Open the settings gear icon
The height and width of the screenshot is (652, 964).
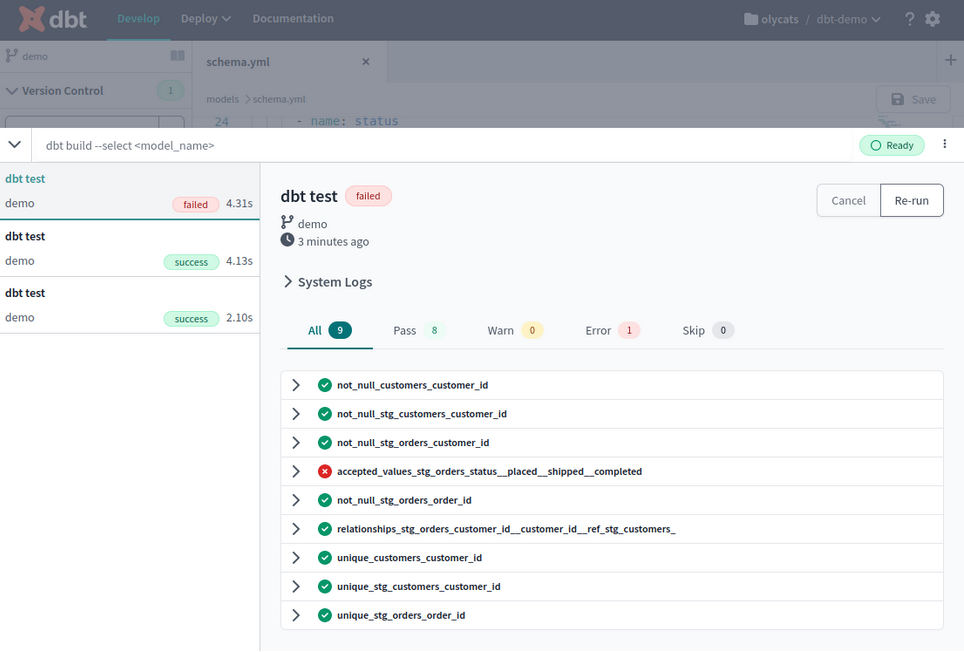[933, 19]
